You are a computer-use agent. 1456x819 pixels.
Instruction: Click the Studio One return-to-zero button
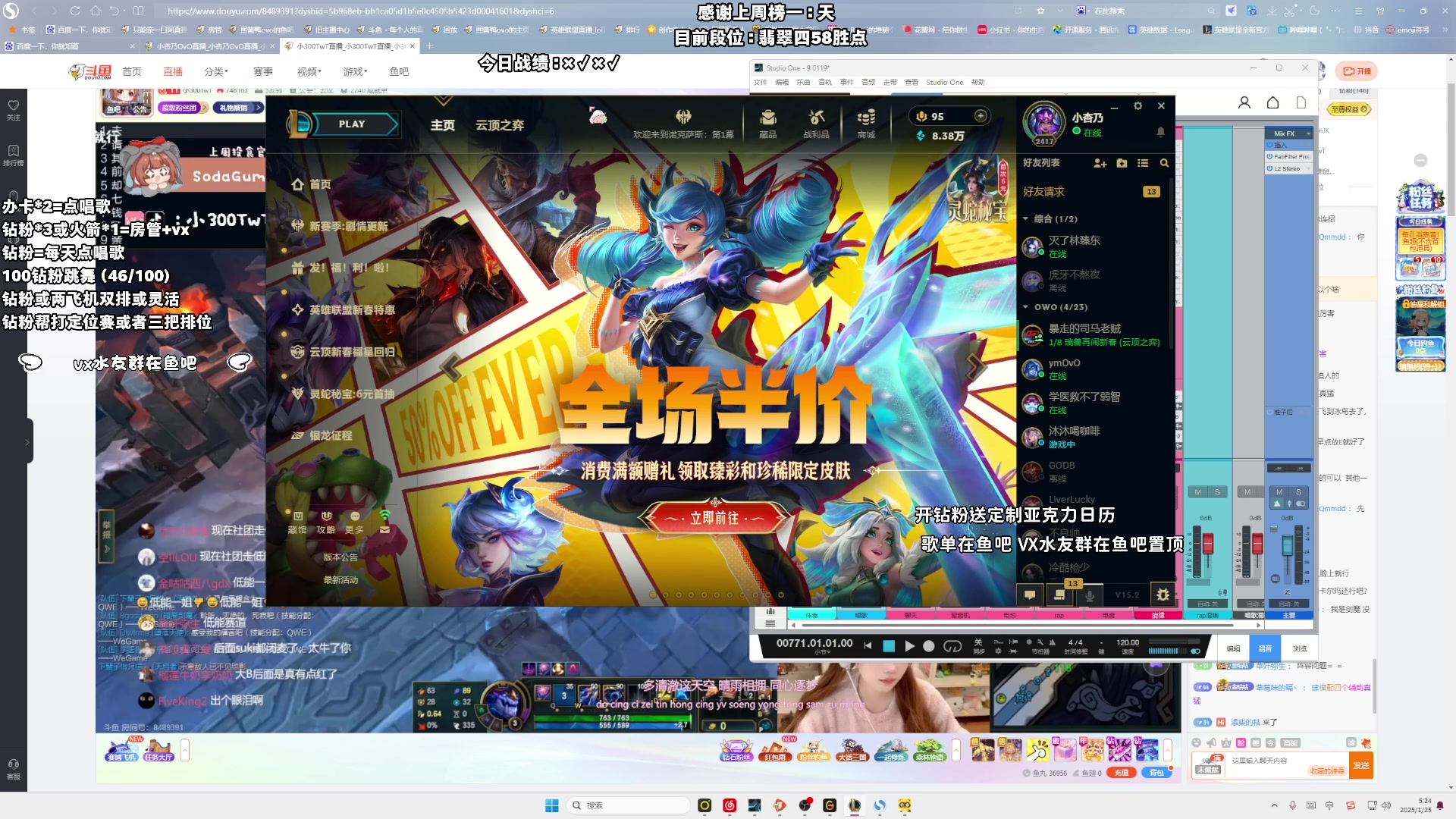tap(868, 646)
